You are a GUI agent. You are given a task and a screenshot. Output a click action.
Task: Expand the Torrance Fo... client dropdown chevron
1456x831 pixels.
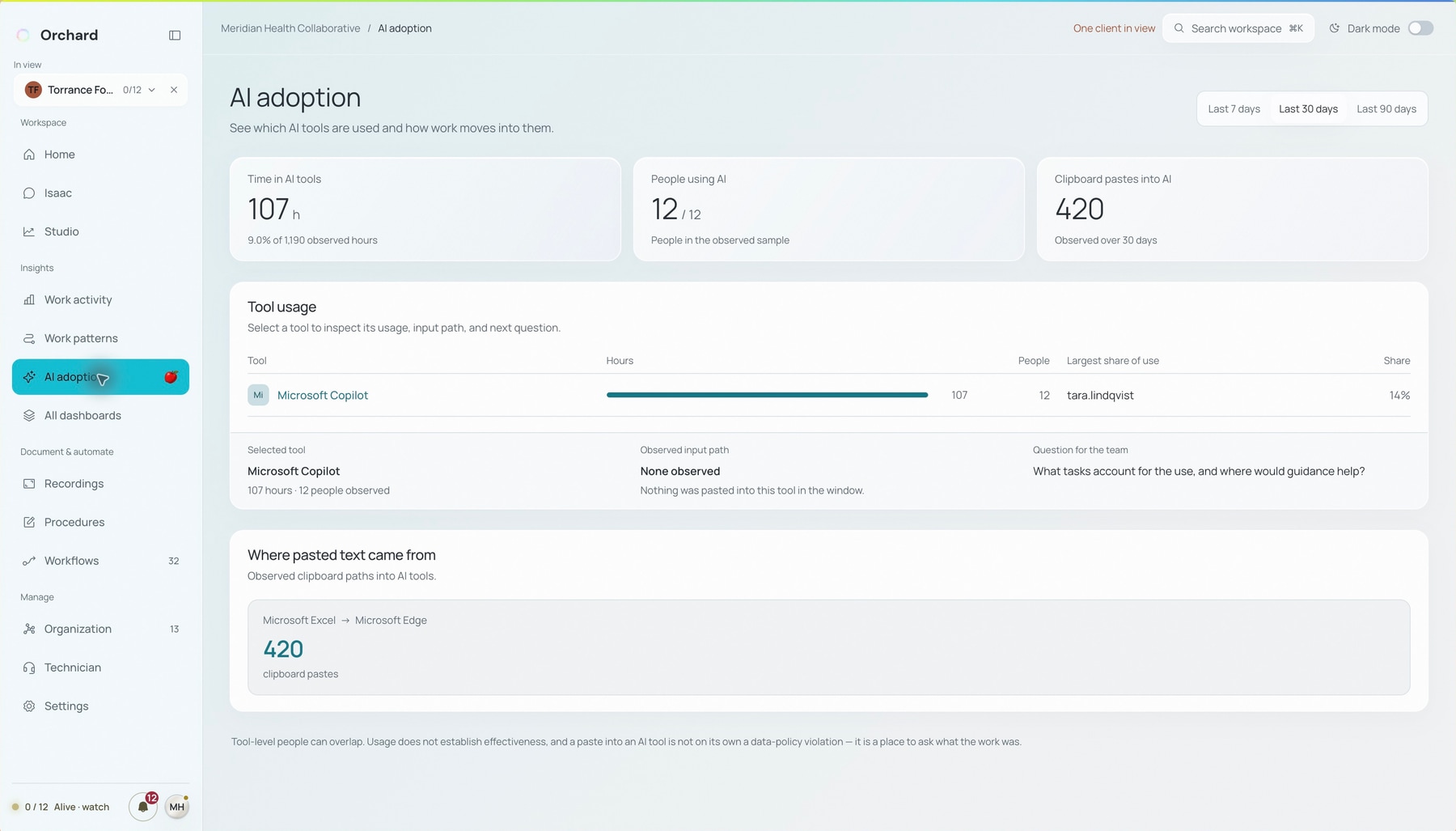pos(151,90)
